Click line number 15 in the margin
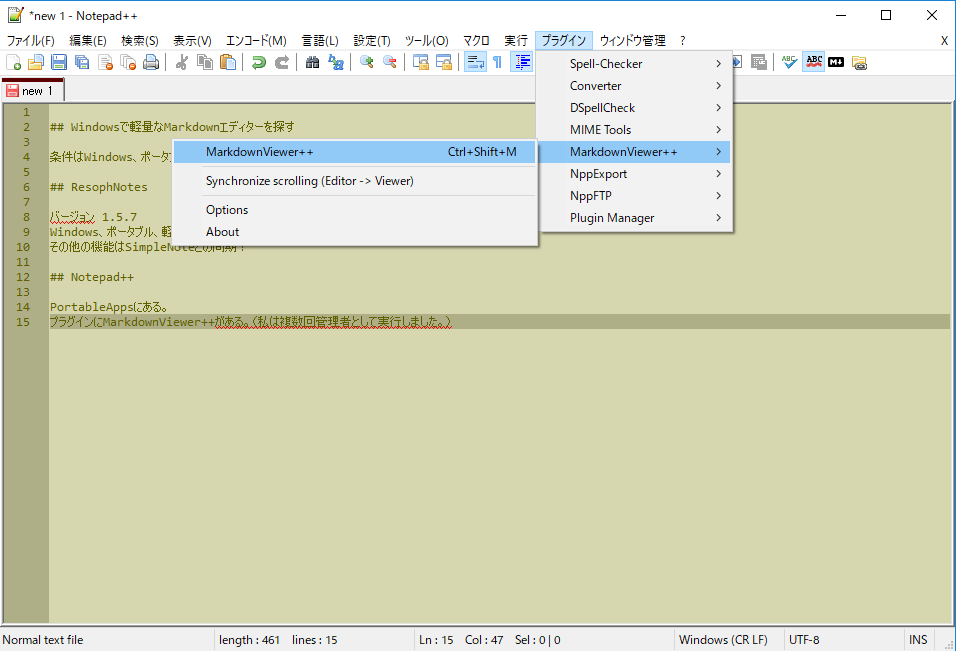The height and width of the screenshot is (651, 956). (x=23, y=321)
